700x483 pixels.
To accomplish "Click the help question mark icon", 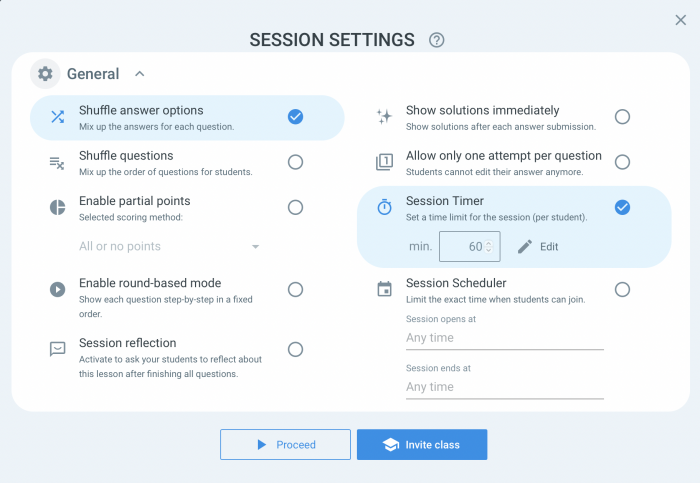I will click(x=436, y=40).
